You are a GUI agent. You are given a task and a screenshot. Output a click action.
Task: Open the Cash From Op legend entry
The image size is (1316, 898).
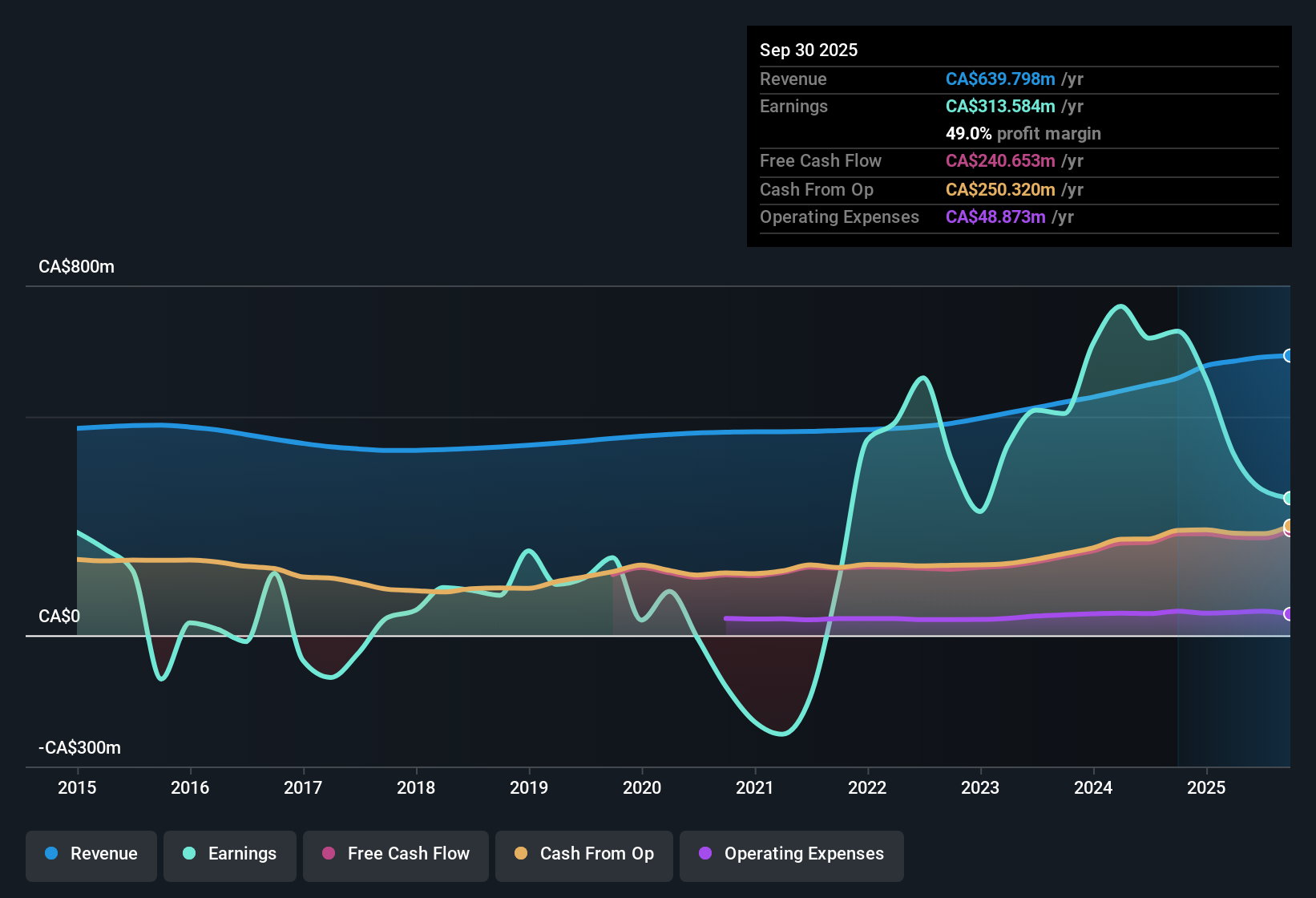click(583, 854)
